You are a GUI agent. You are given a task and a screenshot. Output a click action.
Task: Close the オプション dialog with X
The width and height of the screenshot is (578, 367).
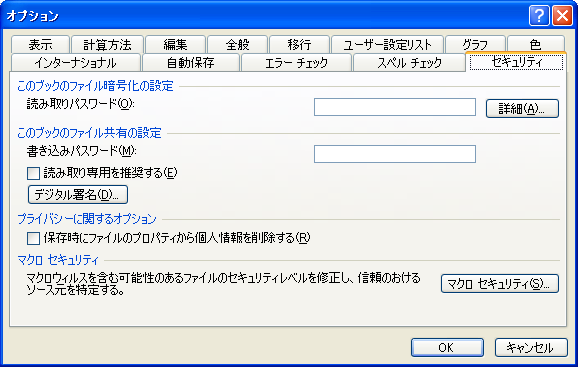[562, 16]
